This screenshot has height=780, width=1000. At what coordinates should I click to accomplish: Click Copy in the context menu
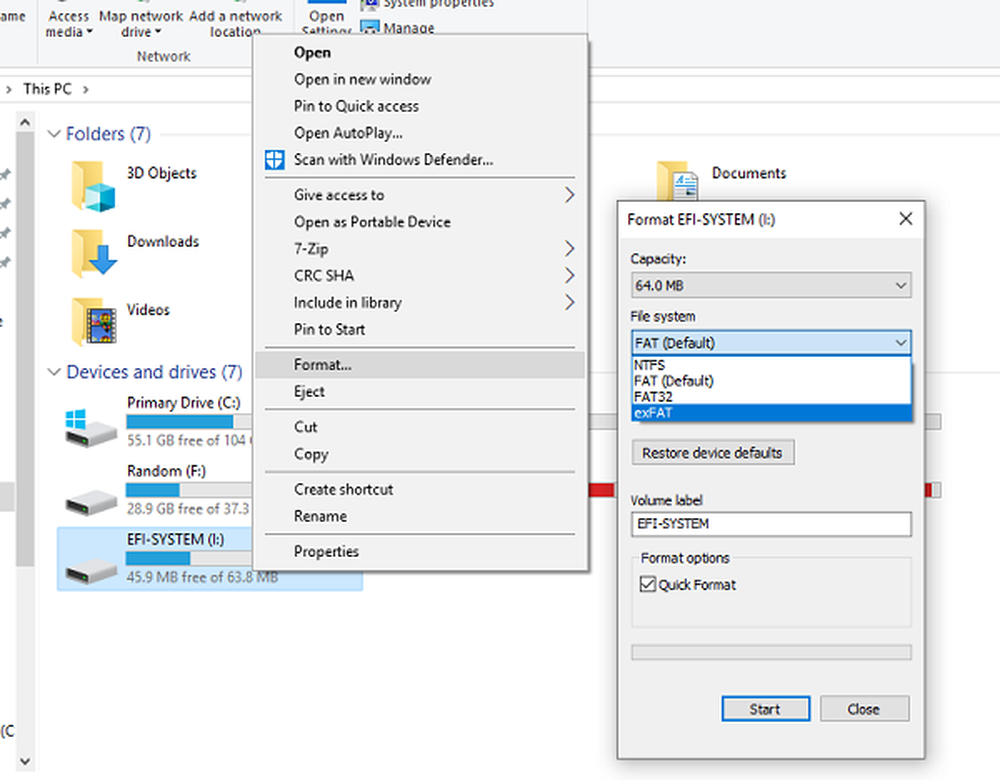click(420, 453)
